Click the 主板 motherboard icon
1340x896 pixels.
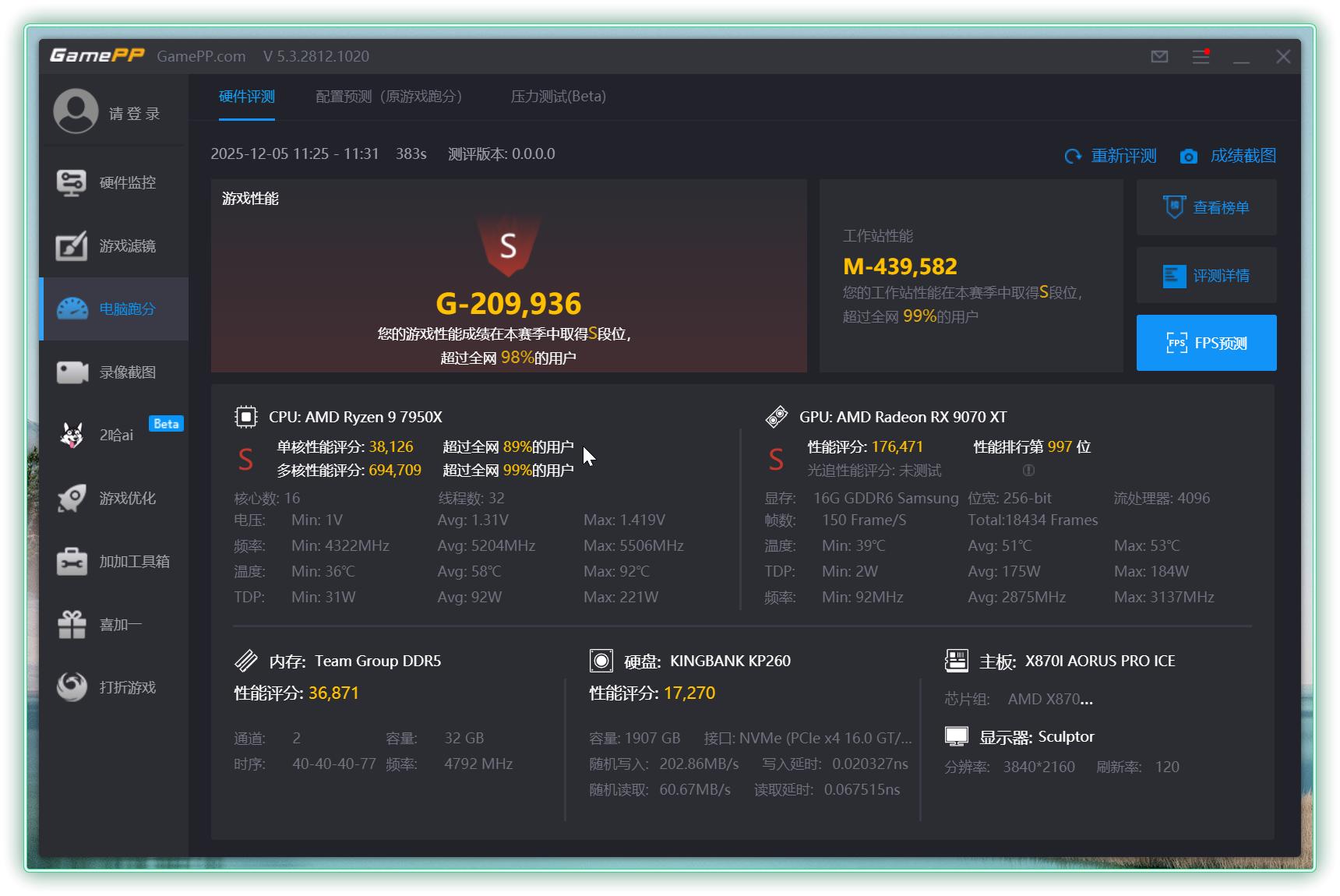pyautogui.click(x=956, y=661)
